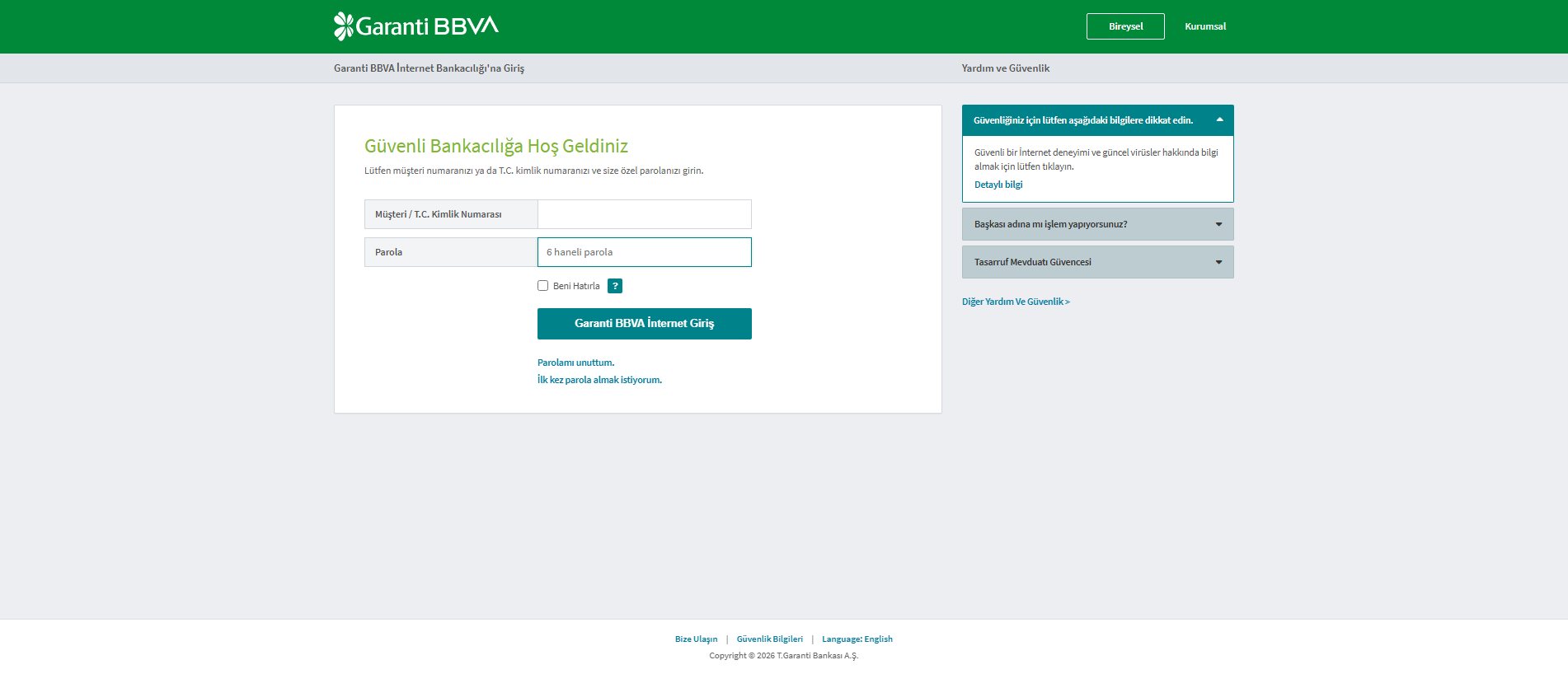Viewport: 1568px width, 674px height.
Task: Open Güvenlik Bilgileri footer link
Action: click(770, 639)
